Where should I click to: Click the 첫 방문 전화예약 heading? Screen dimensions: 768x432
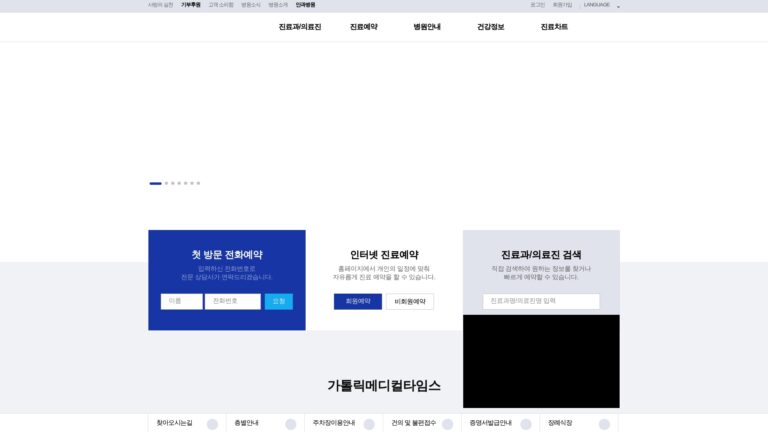pos(227,255)
